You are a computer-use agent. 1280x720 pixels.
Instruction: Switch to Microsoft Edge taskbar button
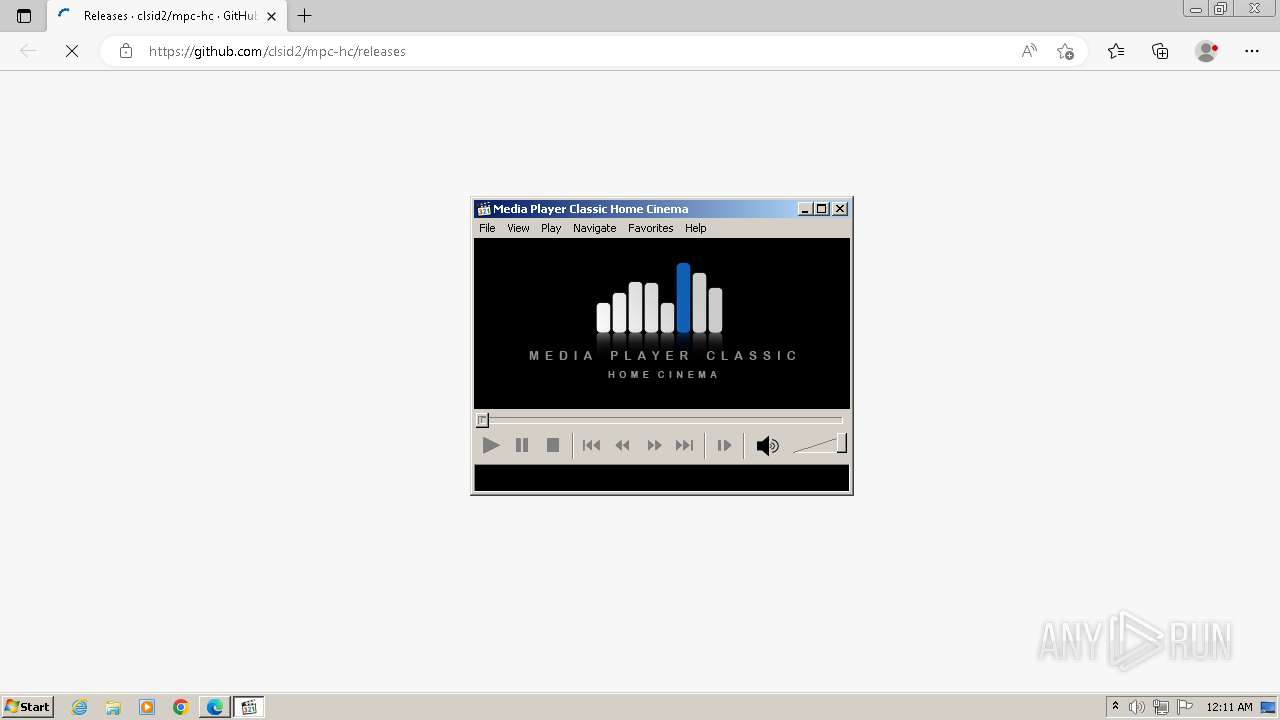[215, 707]
